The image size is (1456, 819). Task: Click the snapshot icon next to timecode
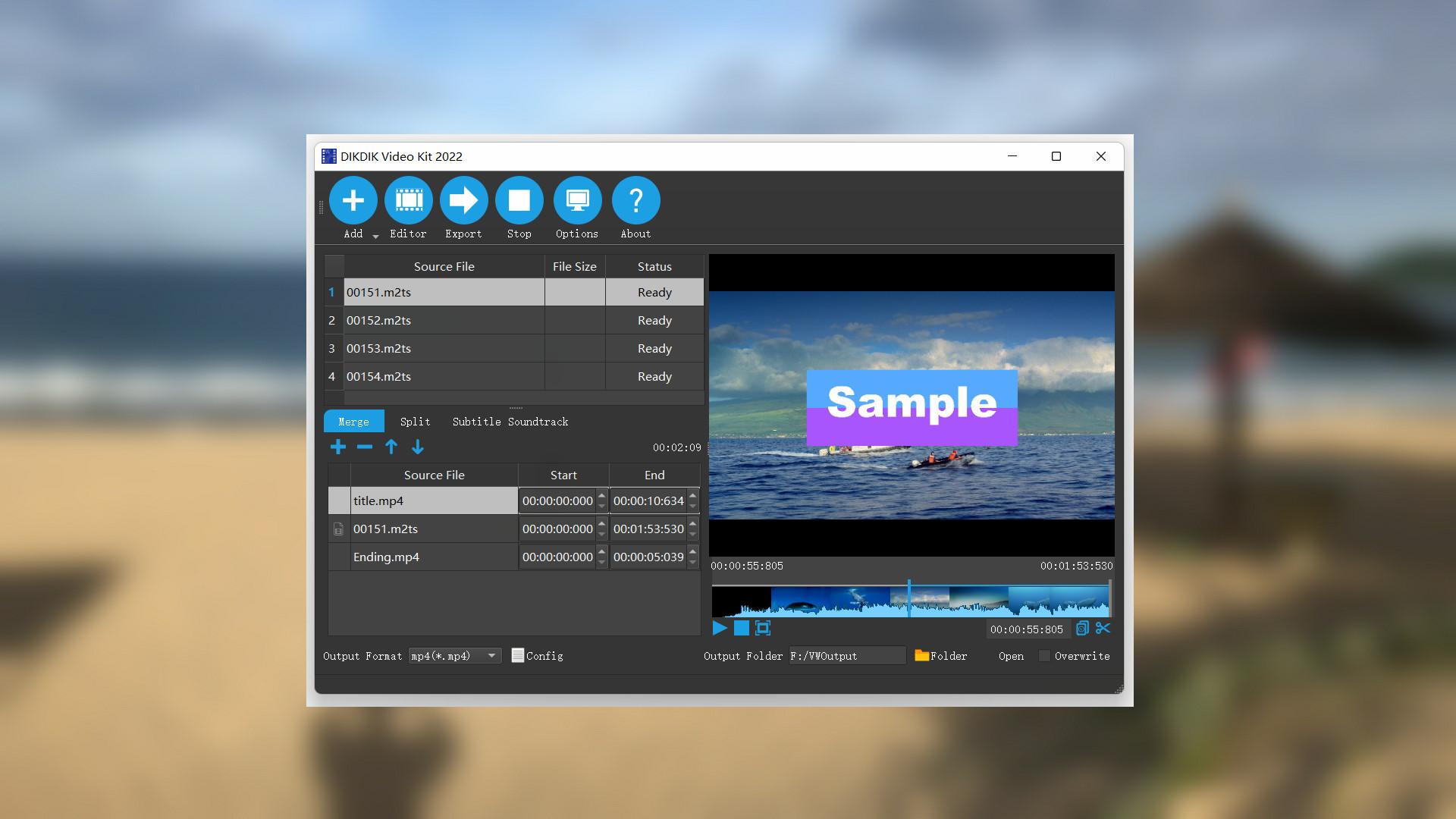[1084, 629]
